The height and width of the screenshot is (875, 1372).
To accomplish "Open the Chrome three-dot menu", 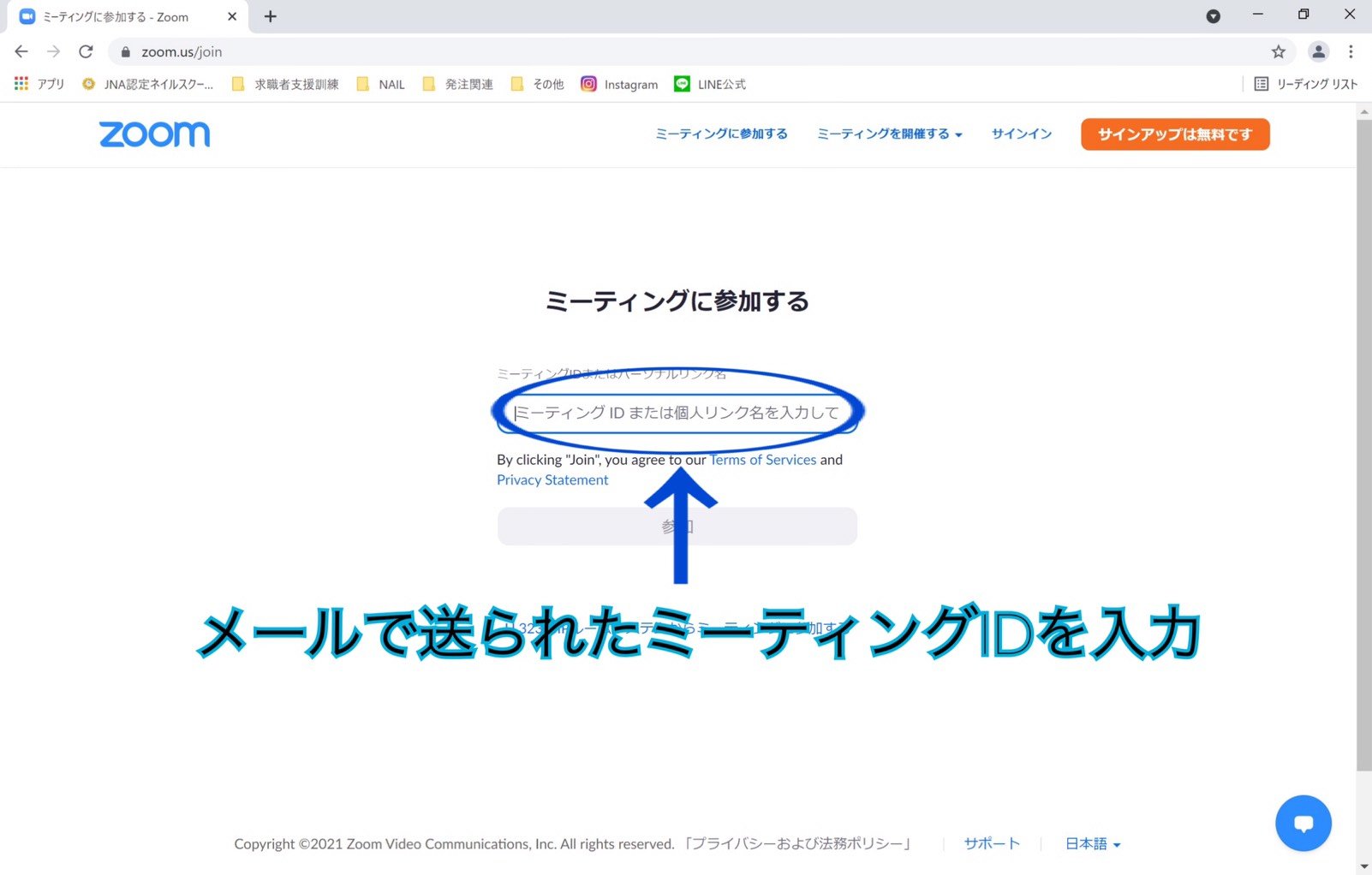I will point(1351,51).
